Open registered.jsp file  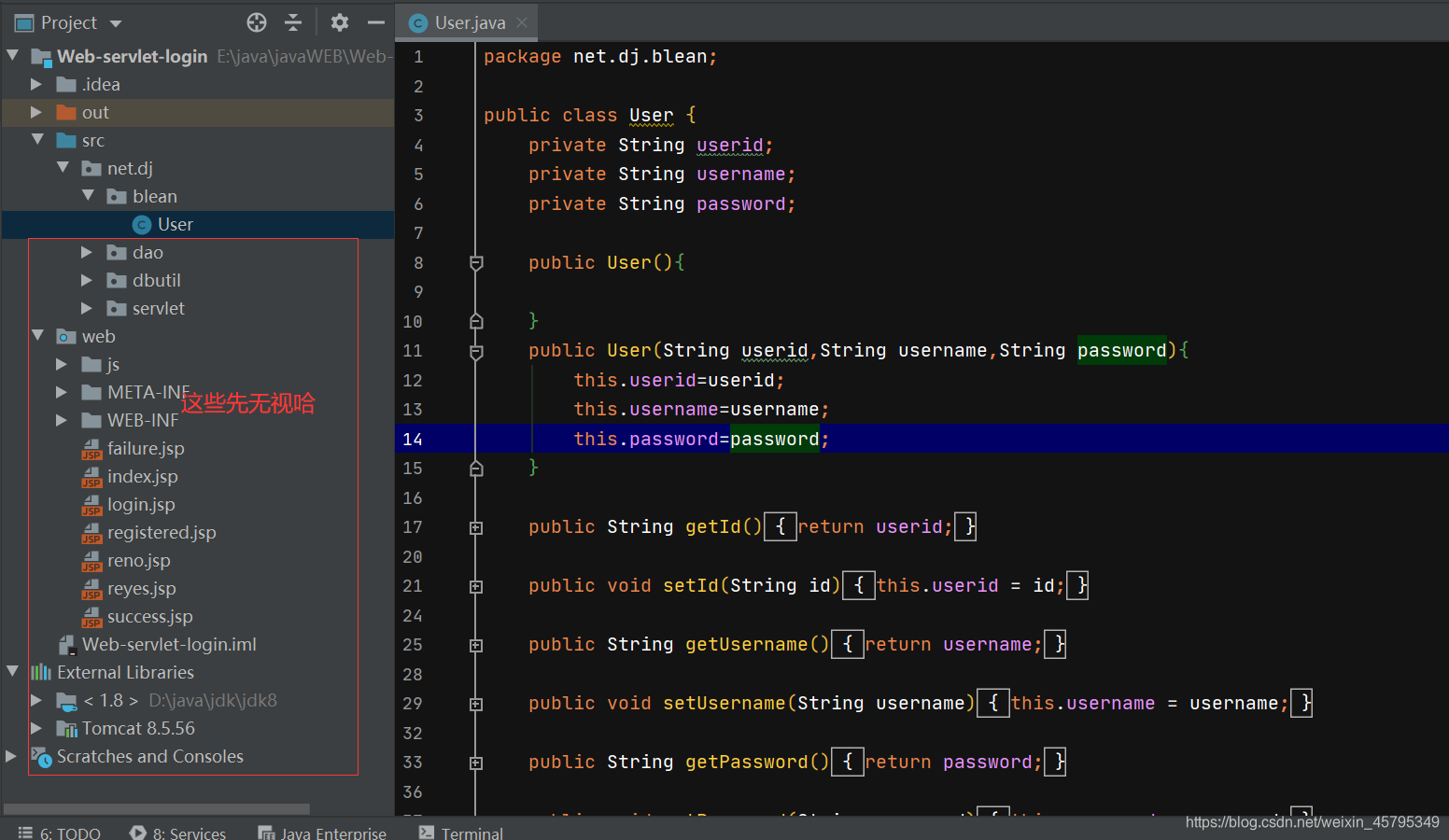162,532
